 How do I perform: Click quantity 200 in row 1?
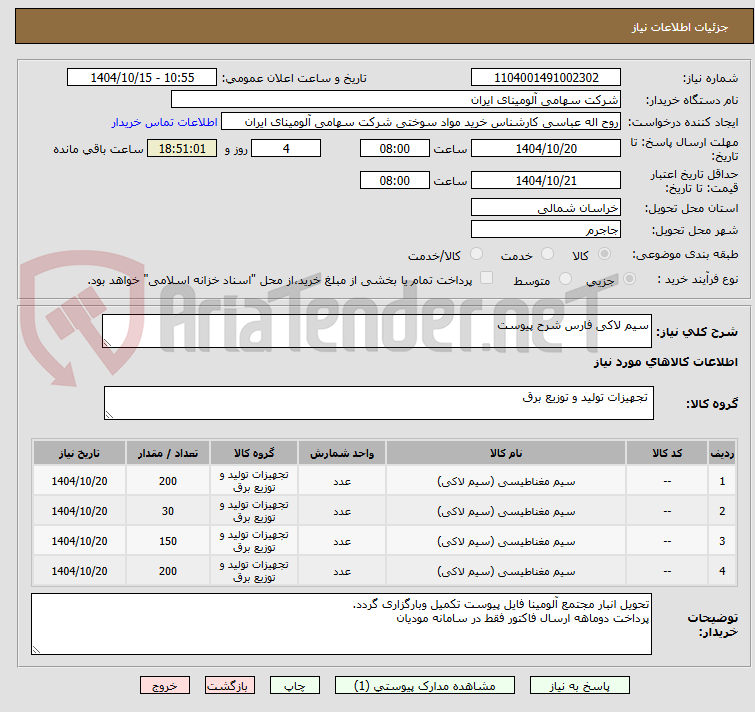point(168,481)
